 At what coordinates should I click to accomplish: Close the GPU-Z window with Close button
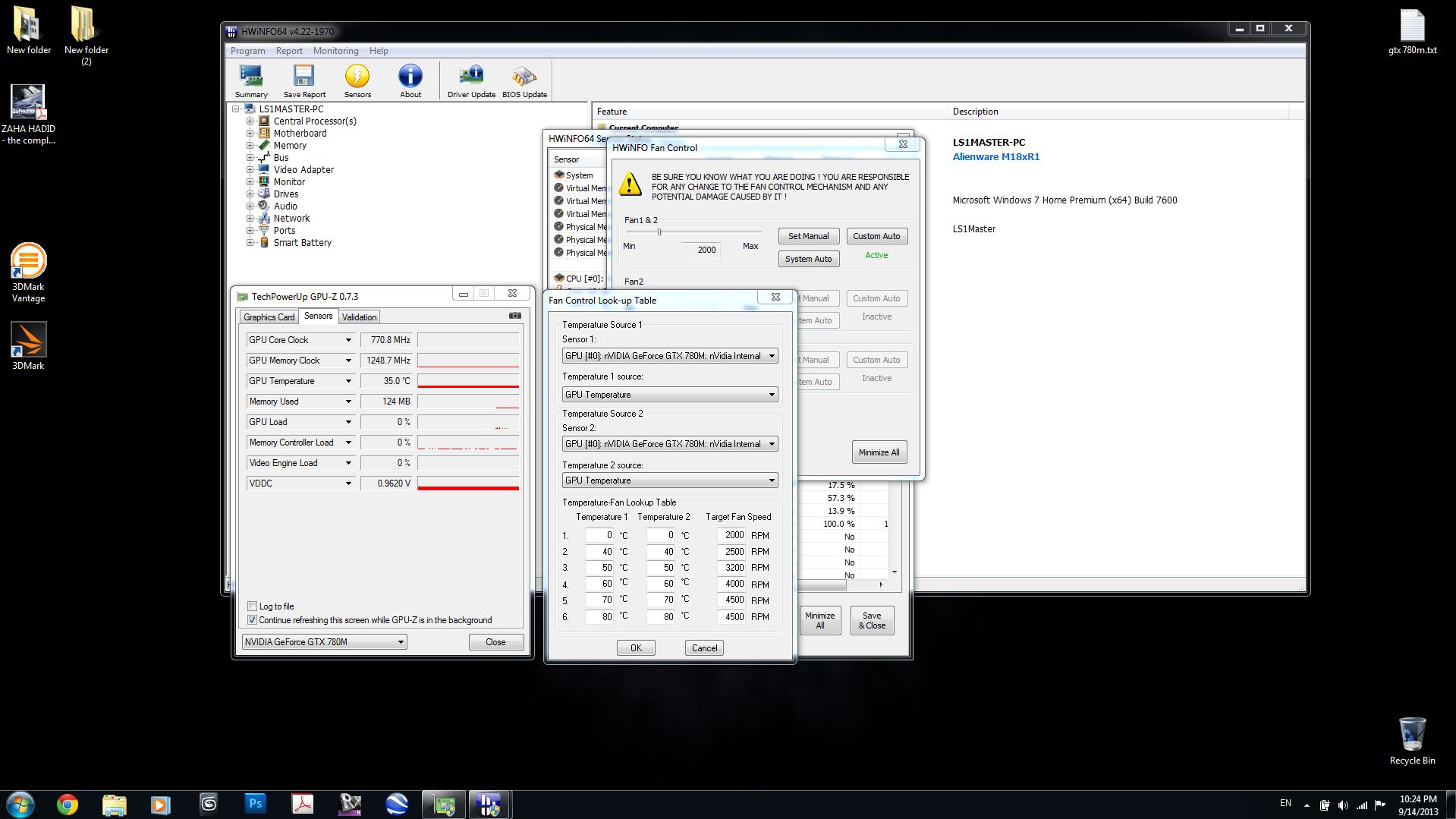coord(495,642)
